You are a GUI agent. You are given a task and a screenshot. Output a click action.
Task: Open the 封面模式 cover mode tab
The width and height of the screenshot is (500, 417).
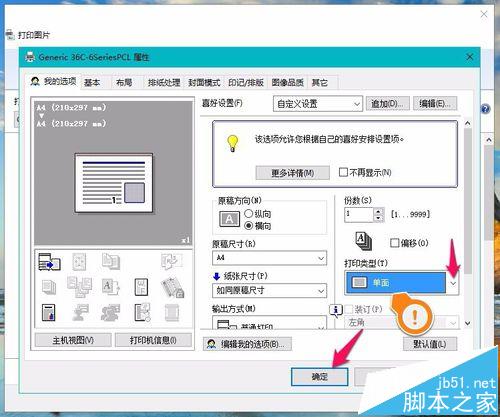point(204,82)
